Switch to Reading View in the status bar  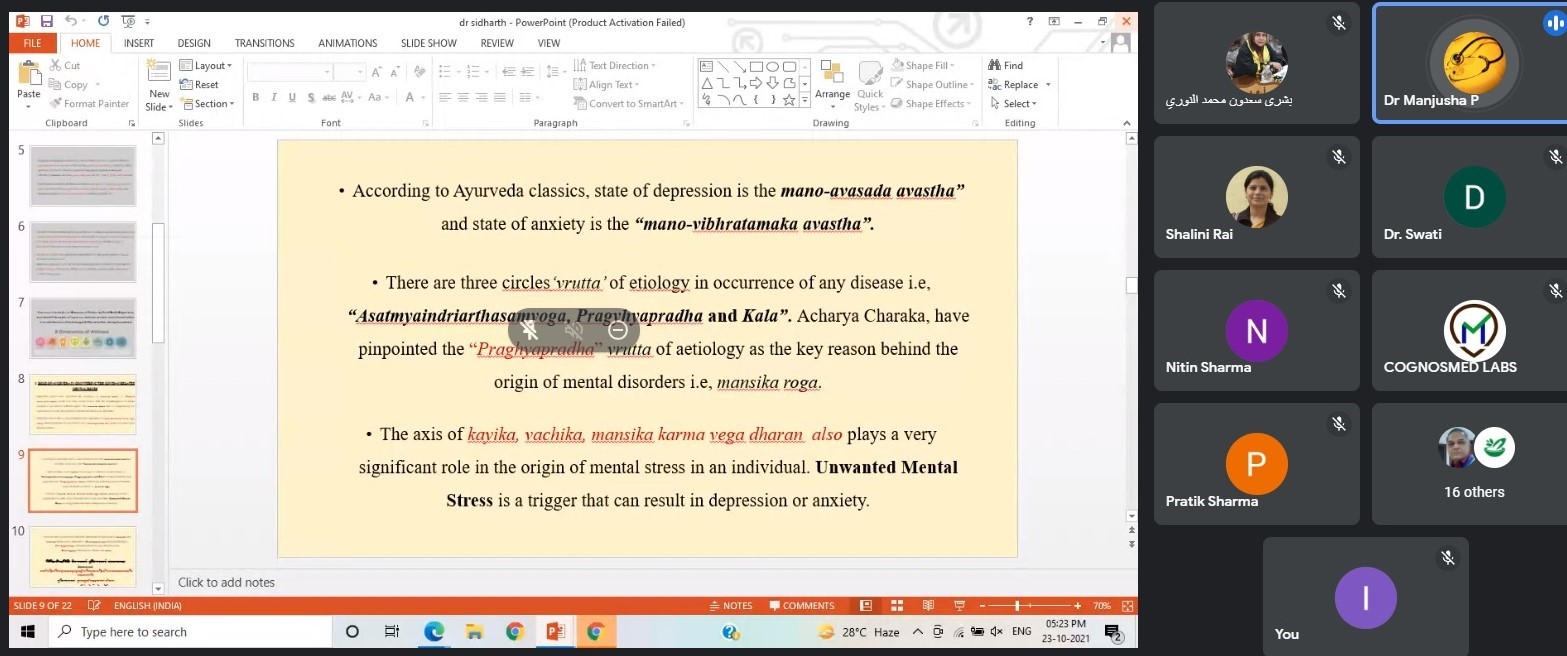pyautogui.click(x=929, y=606)
